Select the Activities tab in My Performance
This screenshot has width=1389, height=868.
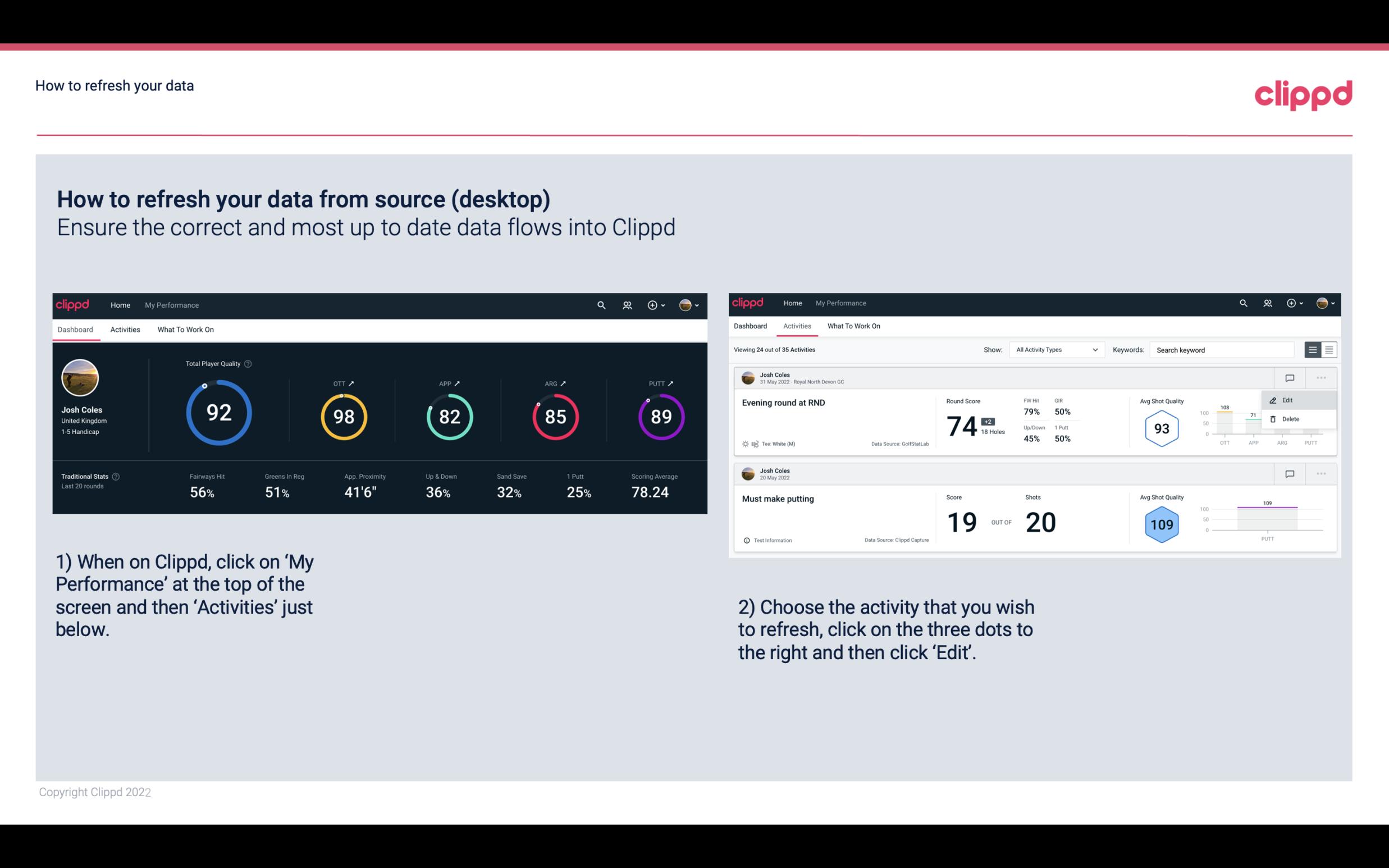point(124,329)
